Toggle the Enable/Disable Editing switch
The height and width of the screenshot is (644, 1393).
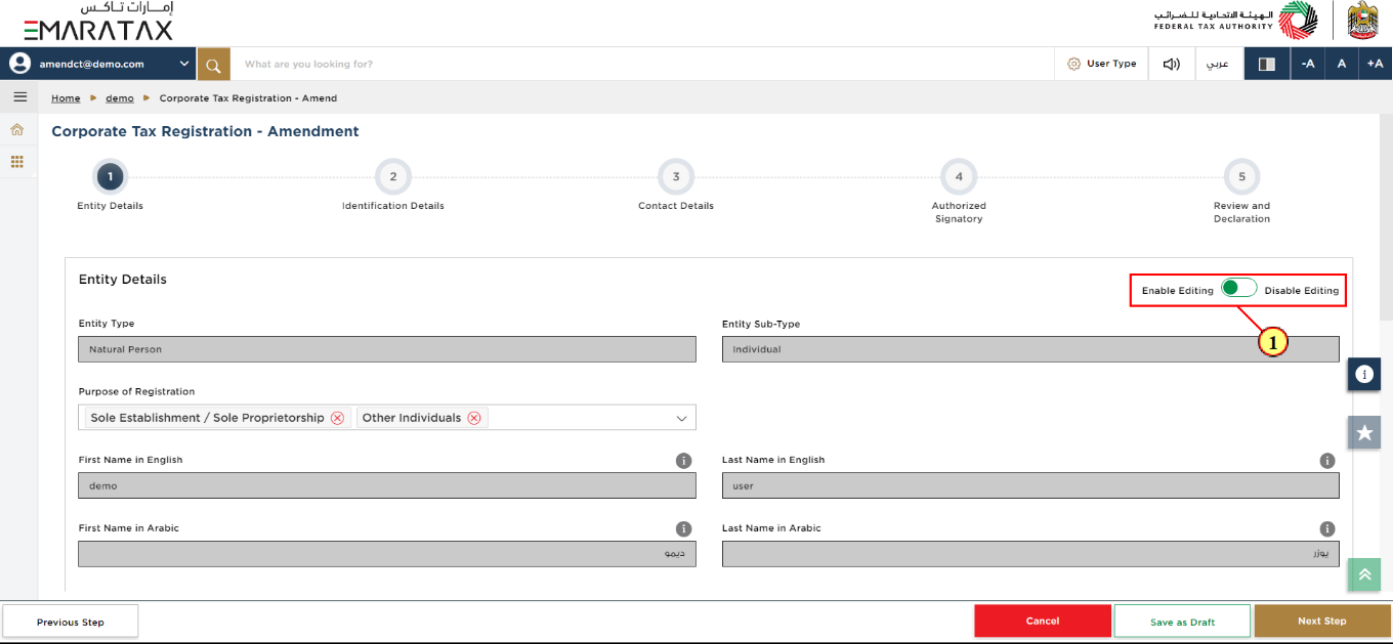click(1239, 288)
